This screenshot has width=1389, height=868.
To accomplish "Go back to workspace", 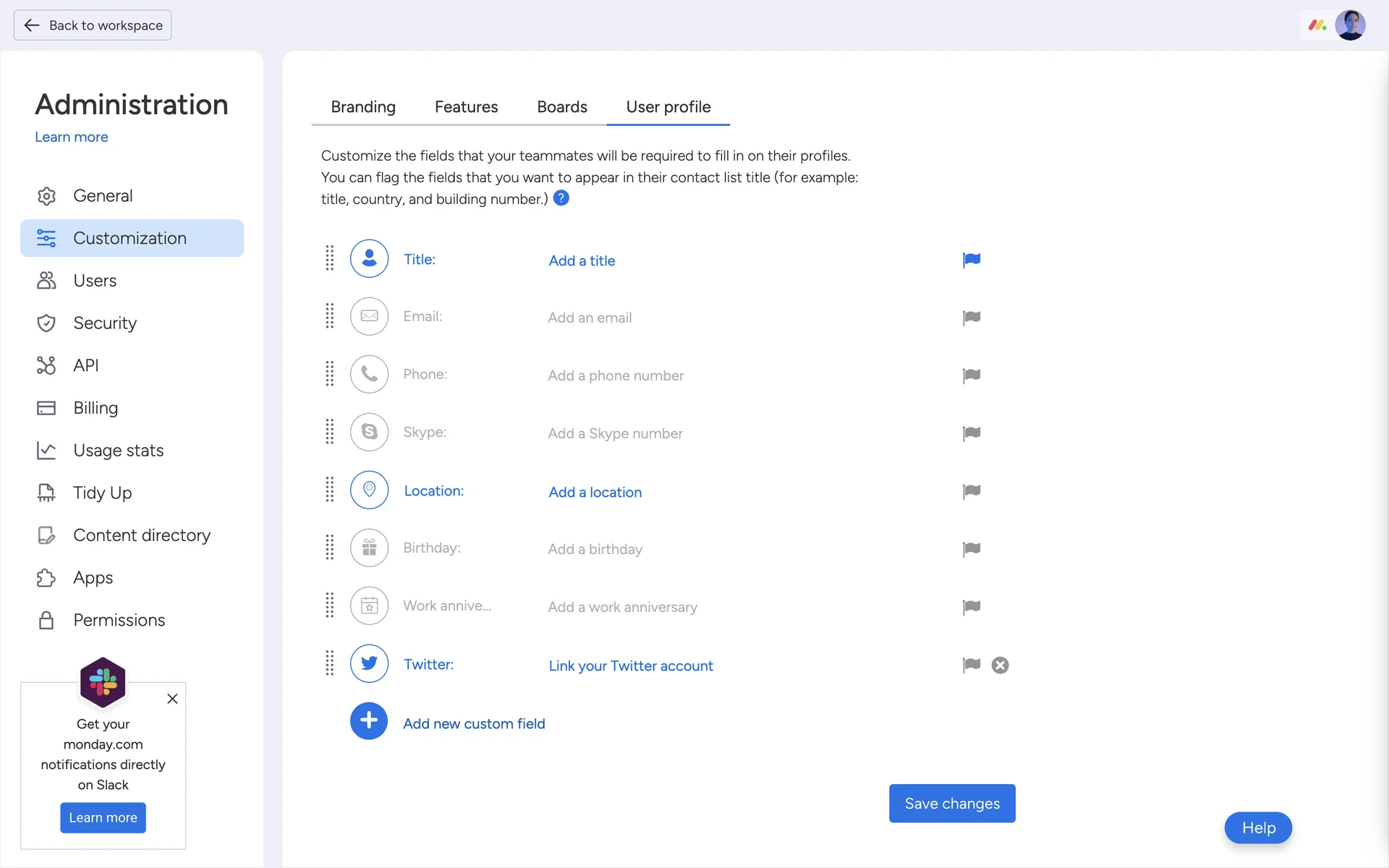I will (x=93, y=25).
